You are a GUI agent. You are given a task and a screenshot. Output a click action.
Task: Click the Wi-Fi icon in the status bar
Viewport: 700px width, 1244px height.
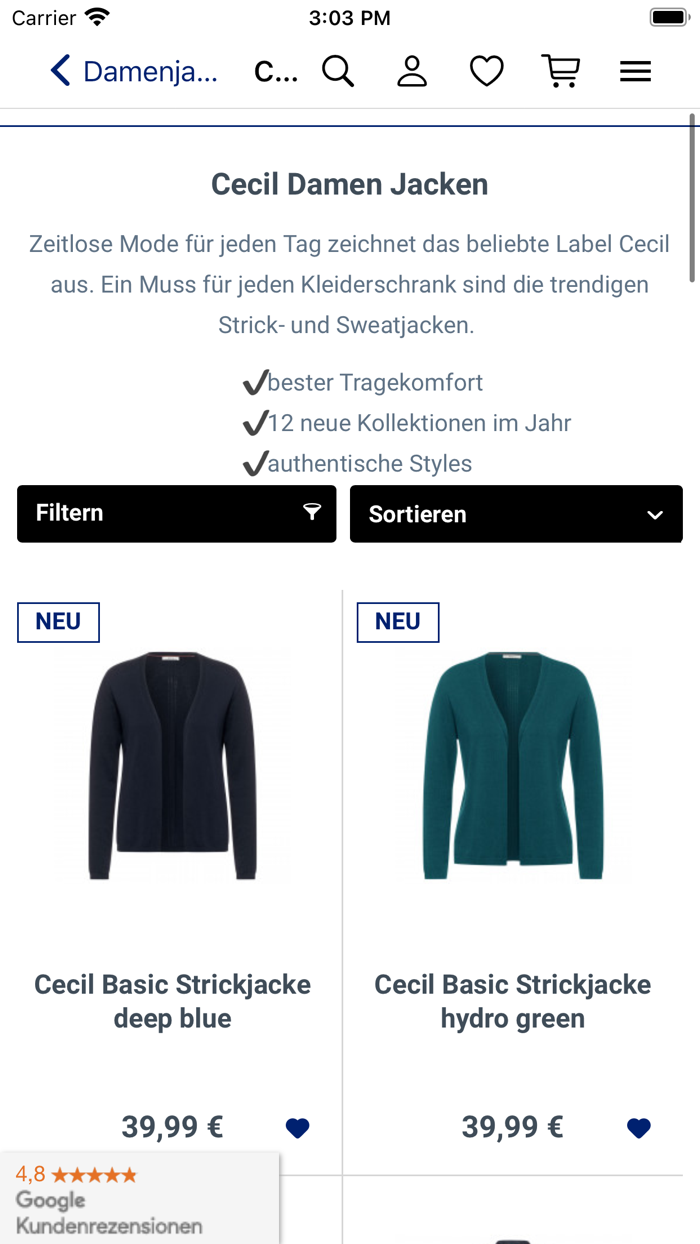(x=95, y=15)
